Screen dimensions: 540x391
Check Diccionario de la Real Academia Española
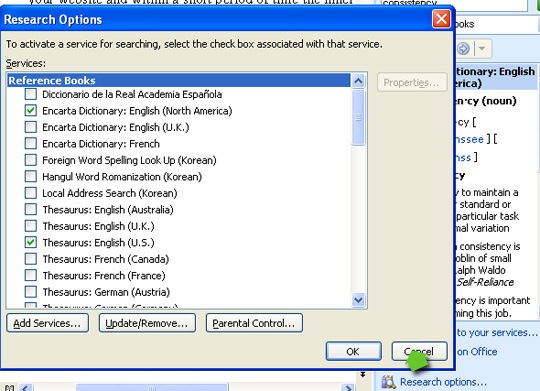coord(31,94)
